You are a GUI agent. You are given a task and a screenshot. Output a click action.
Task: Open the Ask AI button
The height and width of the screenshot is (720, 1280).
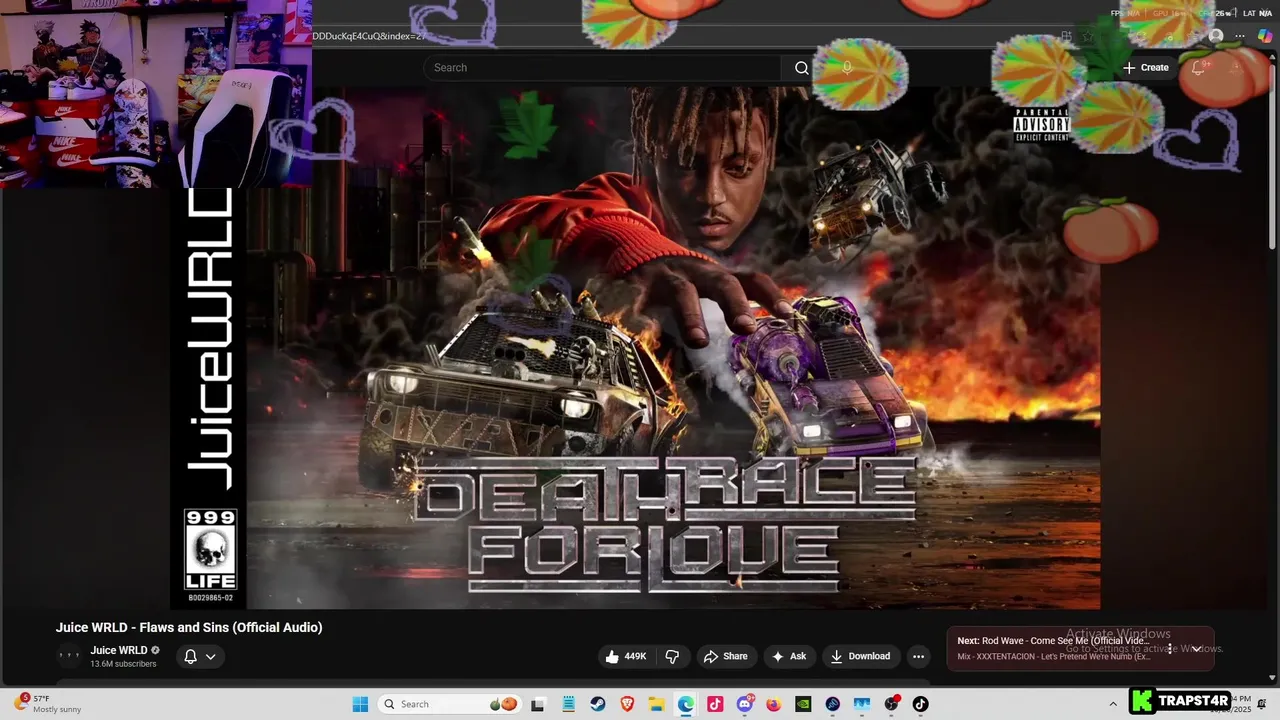(789, 656)
